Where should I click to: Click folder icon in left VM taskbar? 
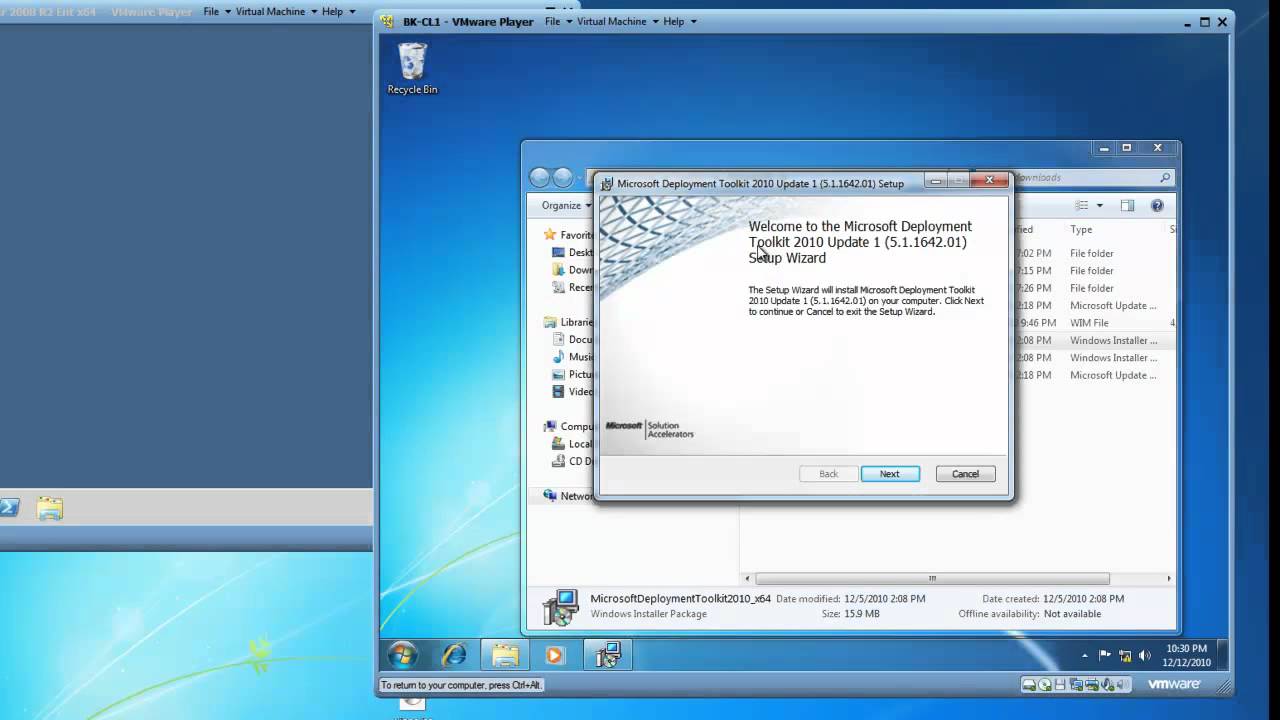click(x=50, y=508)
